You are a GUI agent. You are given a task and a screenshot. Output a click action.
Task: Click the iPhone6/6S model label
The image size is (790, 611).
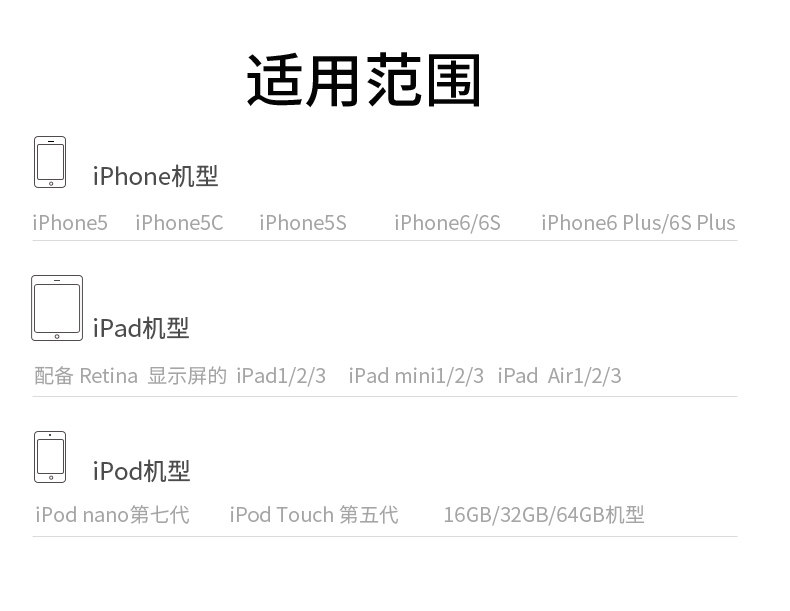[447, 223]
